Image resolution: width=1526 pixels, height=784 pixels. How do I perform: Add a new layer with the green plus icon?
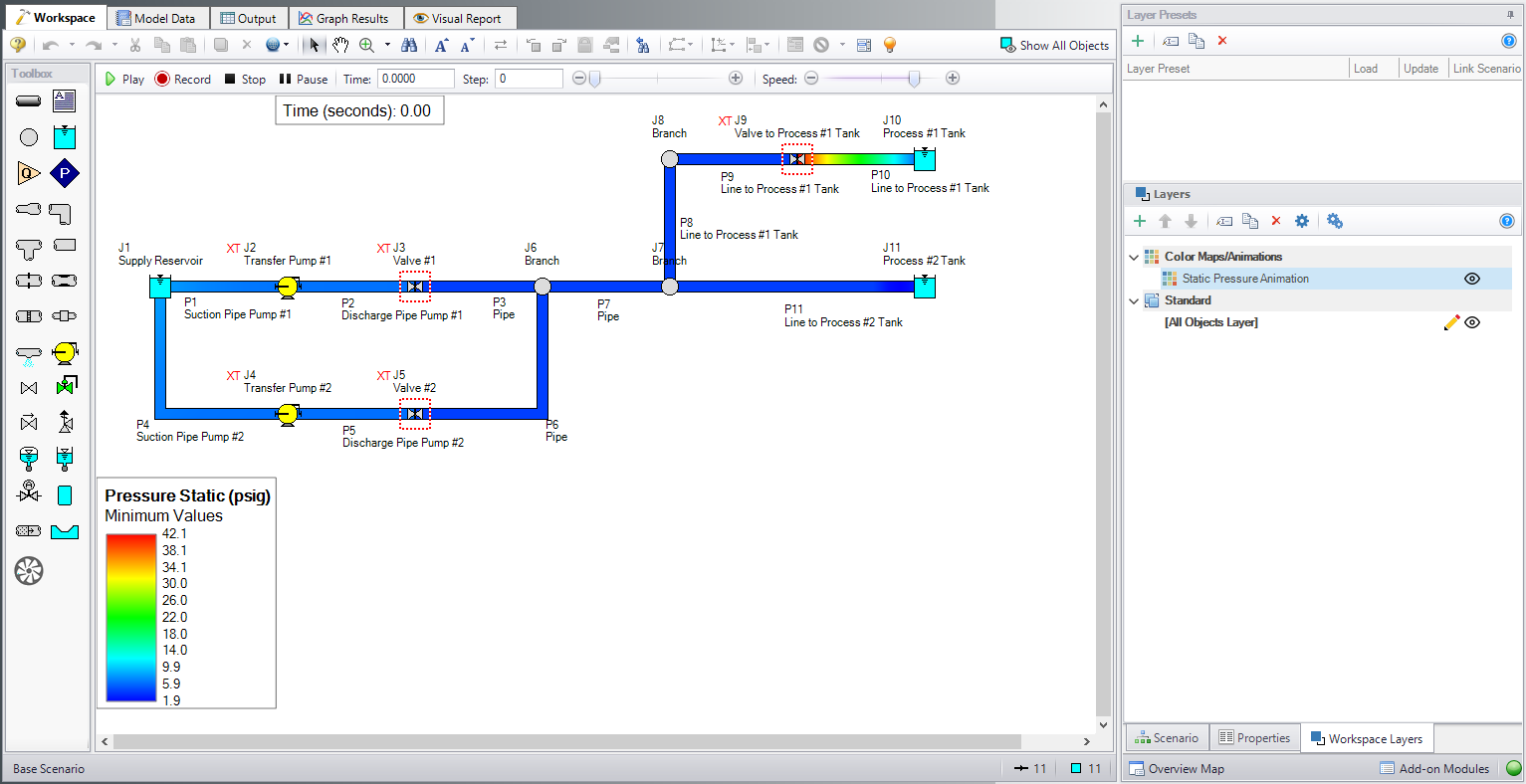click(x=1140, y=221)
